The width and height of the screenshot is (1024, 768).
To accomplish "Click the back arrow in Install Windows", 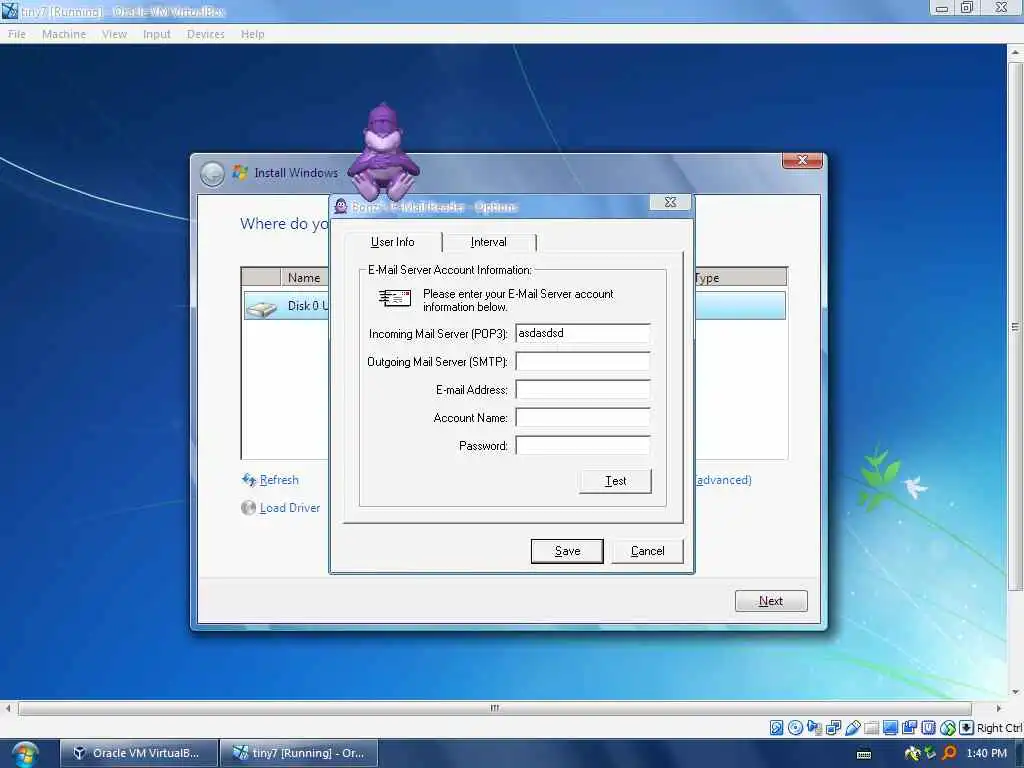I will [x=212, y=174].
